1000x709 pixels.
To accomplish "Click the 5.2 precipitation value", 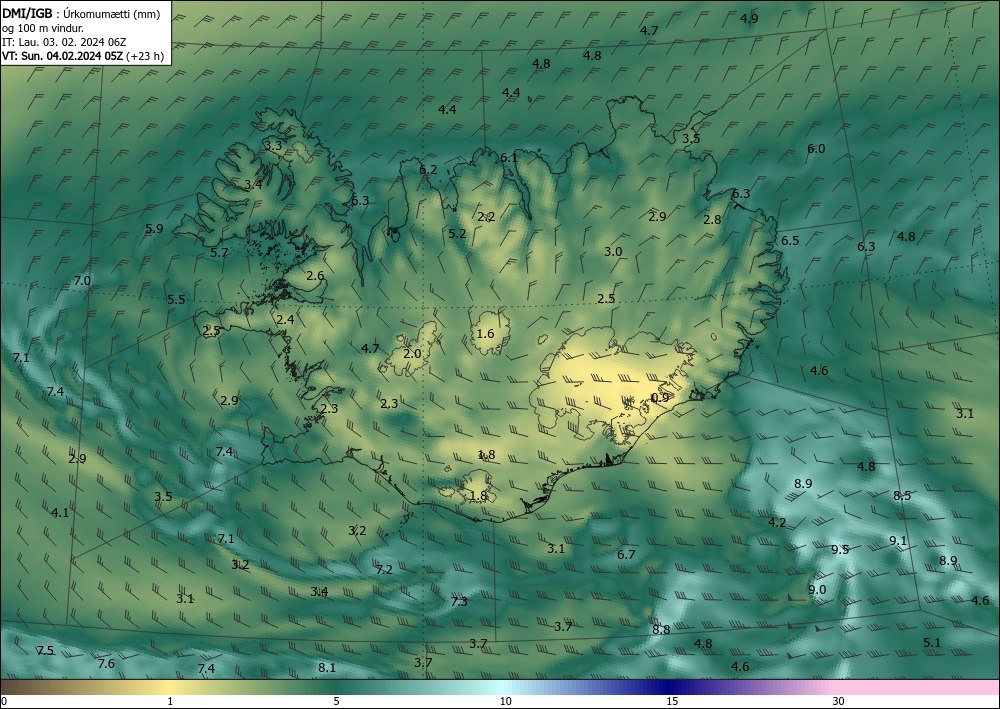I will coord(457,234).
